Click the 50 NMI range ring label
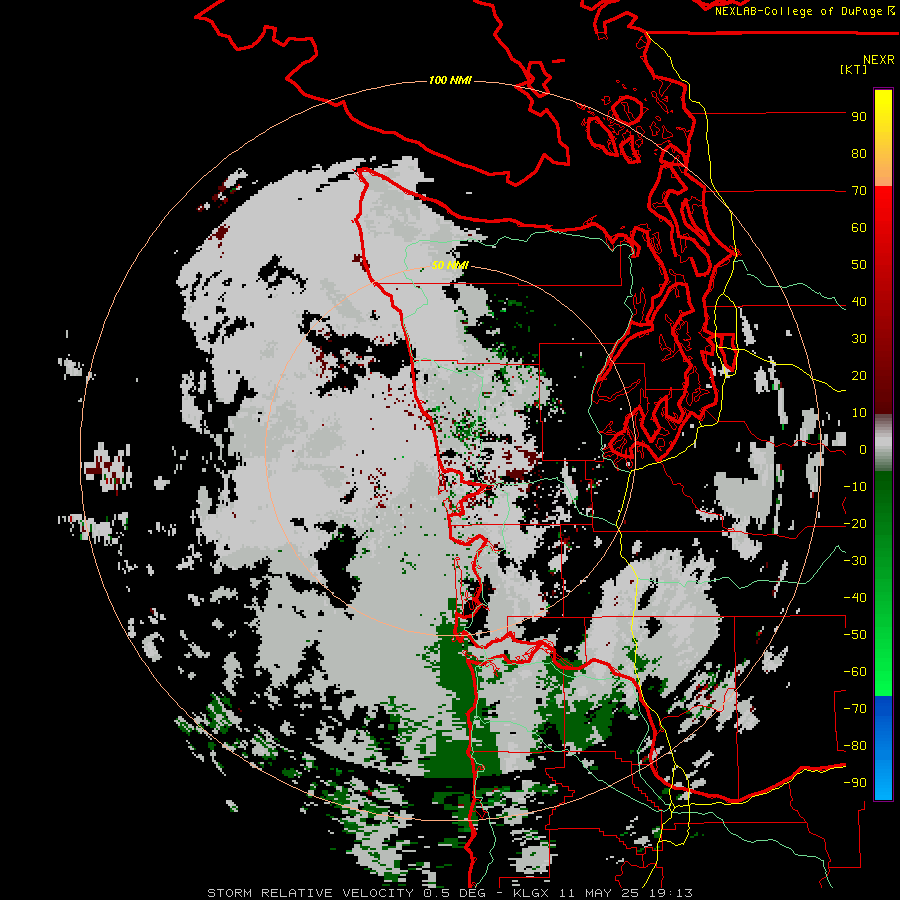This screenshot has width=900, height=900. pos(450,265)
